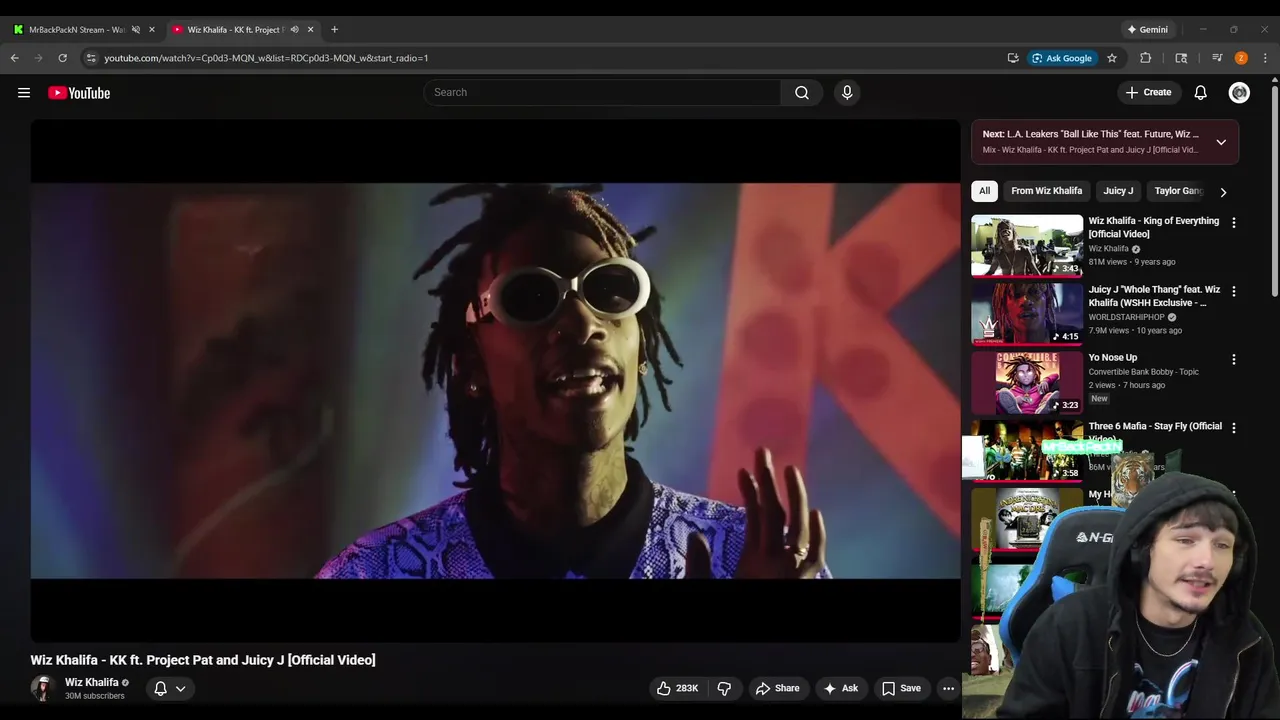Toggle subscription notification bell for Wiz Khalifa
The width and height of the screenshot is (1280, 720).
160,688
